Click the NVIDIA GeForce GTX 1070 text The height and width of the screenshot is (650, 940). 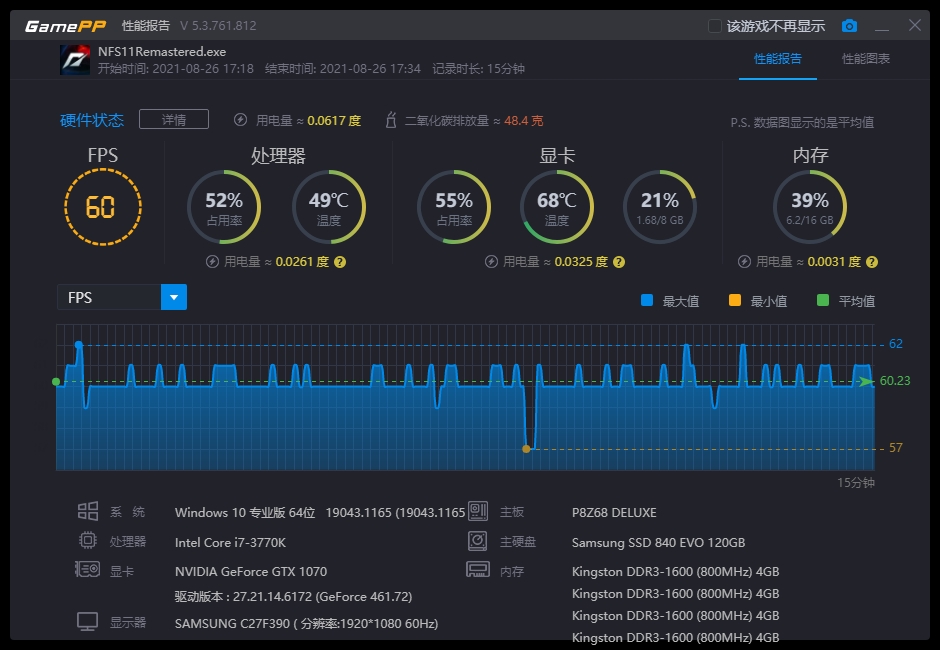click(251, 571)
